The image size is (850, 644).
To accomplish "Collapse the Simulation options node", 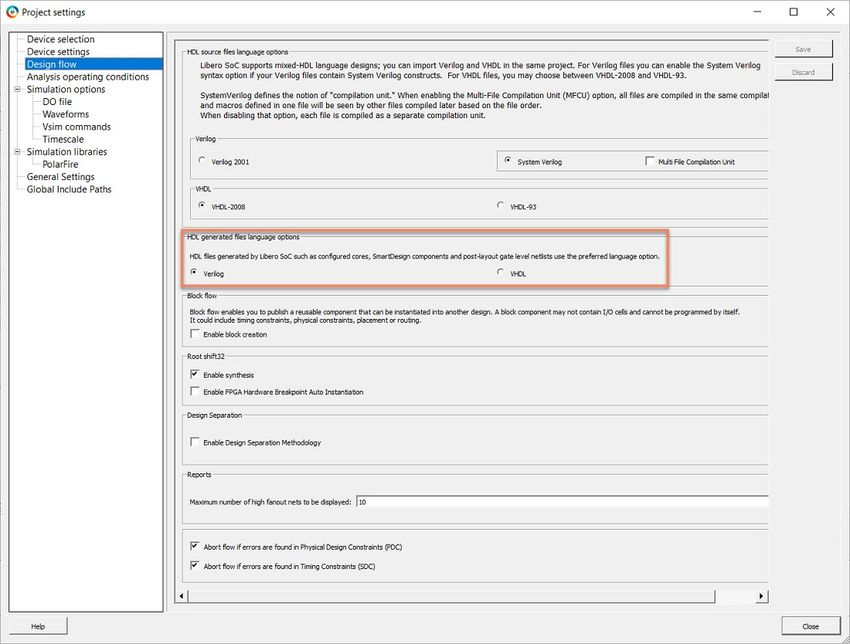I will tap(17, 89).
